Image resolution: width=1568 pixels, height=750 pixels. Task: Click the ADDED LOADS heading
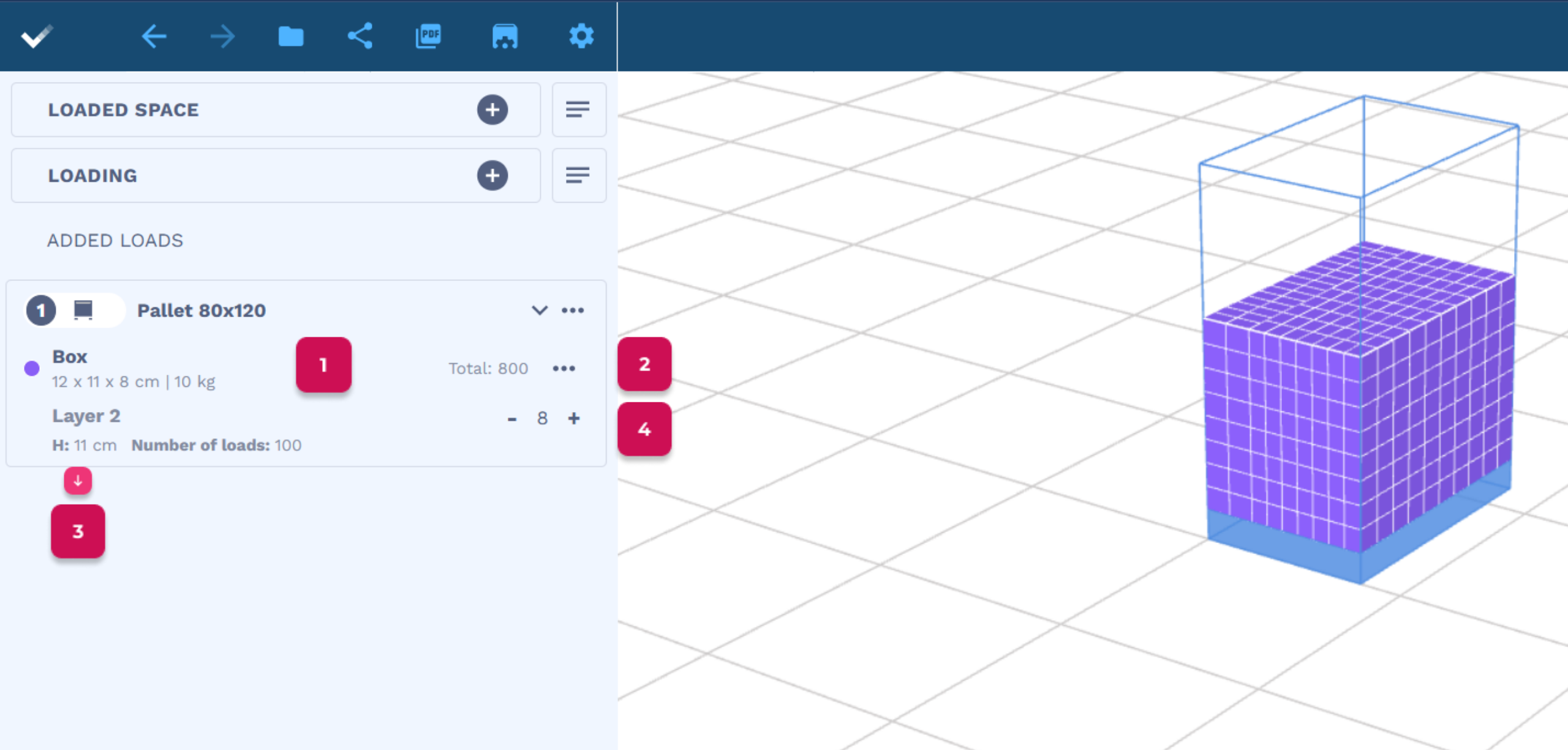click(x=115, y=240)
